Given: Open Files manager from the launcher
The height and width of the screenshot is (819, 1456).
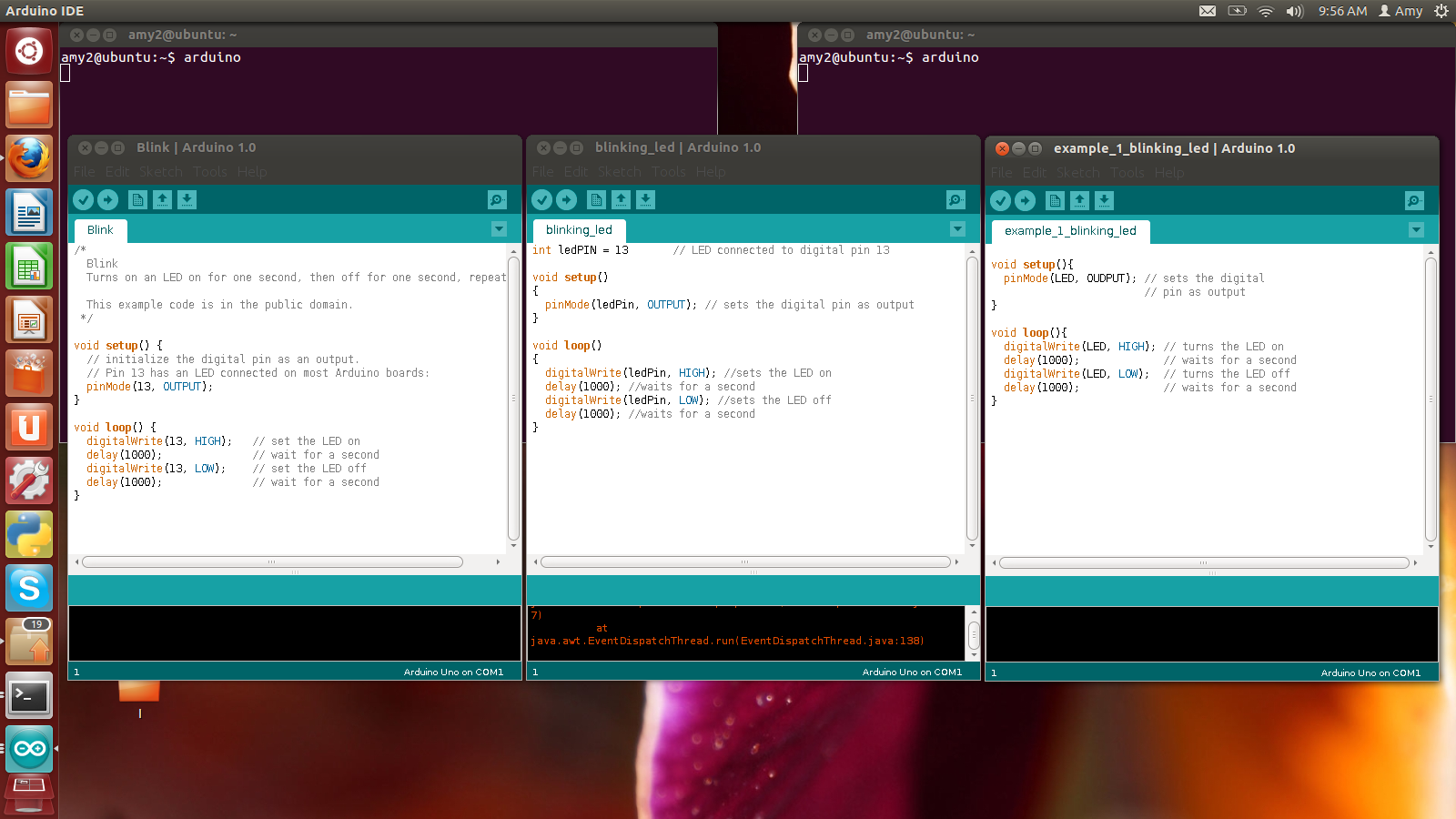Looking at the screenshot, I should 29,105.
